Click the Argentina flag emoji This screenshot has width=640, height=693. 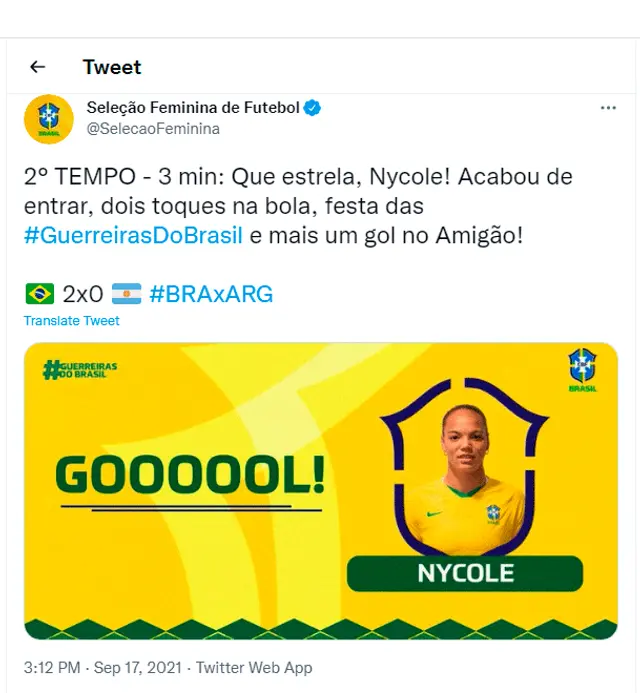[x=126, y=294]
